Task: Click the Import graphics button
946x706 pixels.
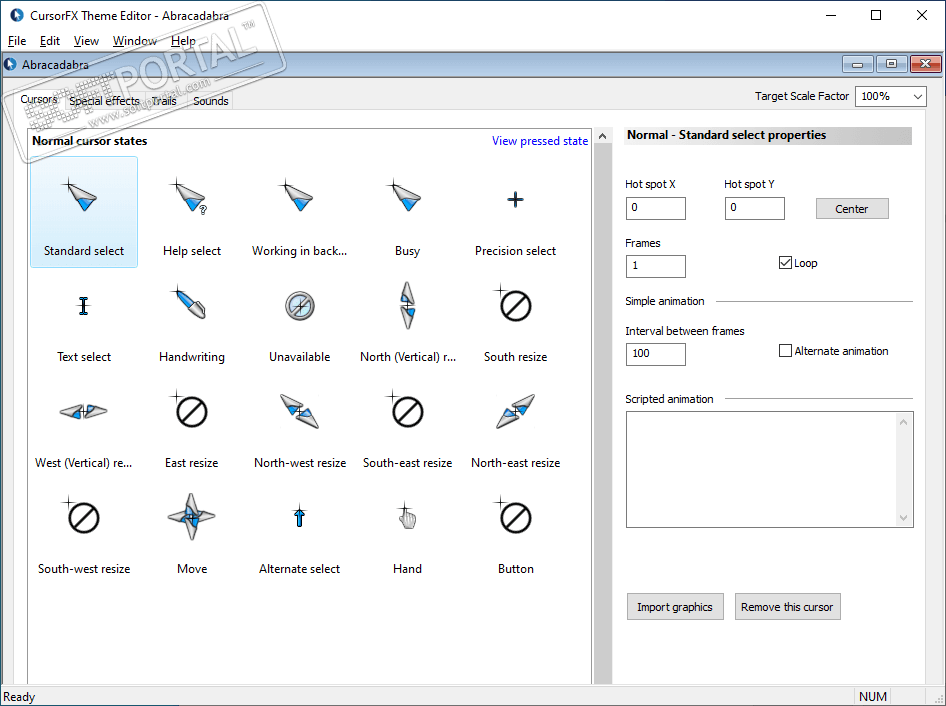Action: tap(675, 607)
